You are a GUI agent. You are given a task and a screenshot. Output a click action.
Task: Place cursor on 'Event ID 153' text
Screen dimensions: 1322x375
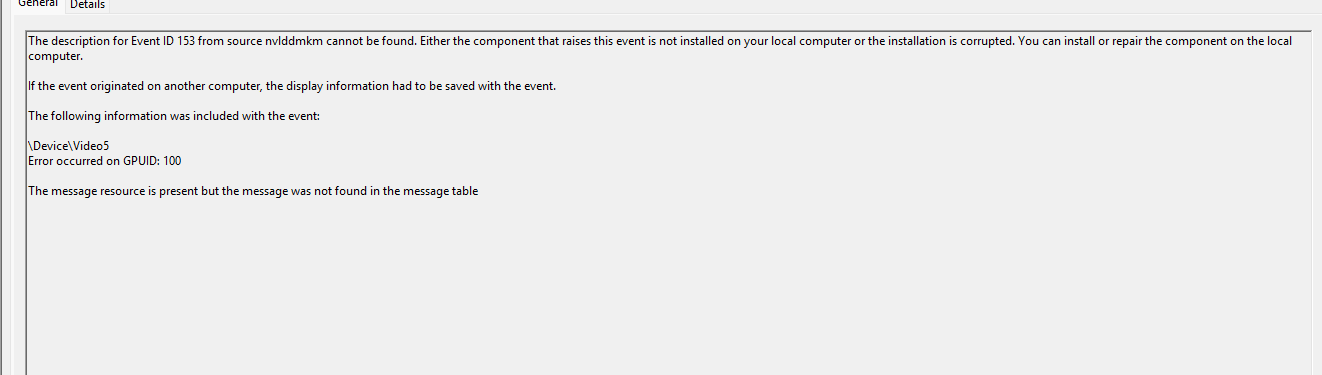coord(162,41)
